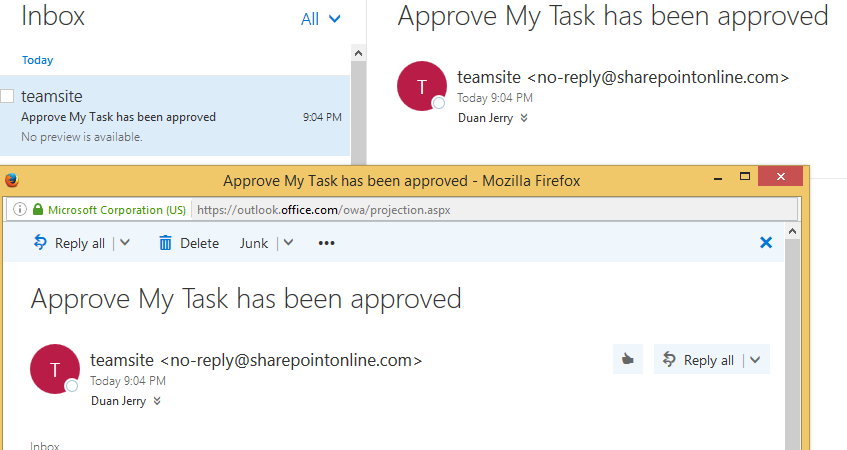Click the like thumbs-up icon

pos(628,359)
